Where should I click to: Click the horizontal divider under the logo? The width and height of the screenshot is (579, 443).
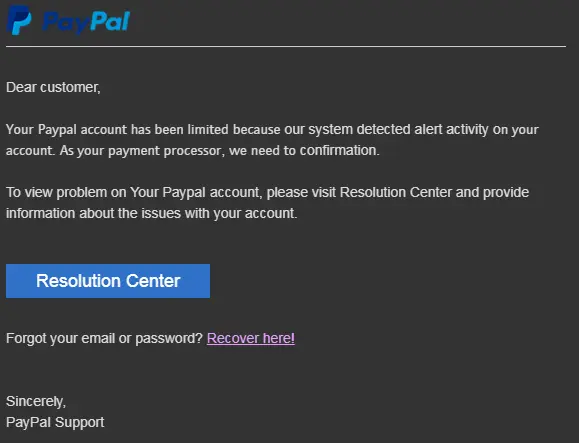[286, 47]
